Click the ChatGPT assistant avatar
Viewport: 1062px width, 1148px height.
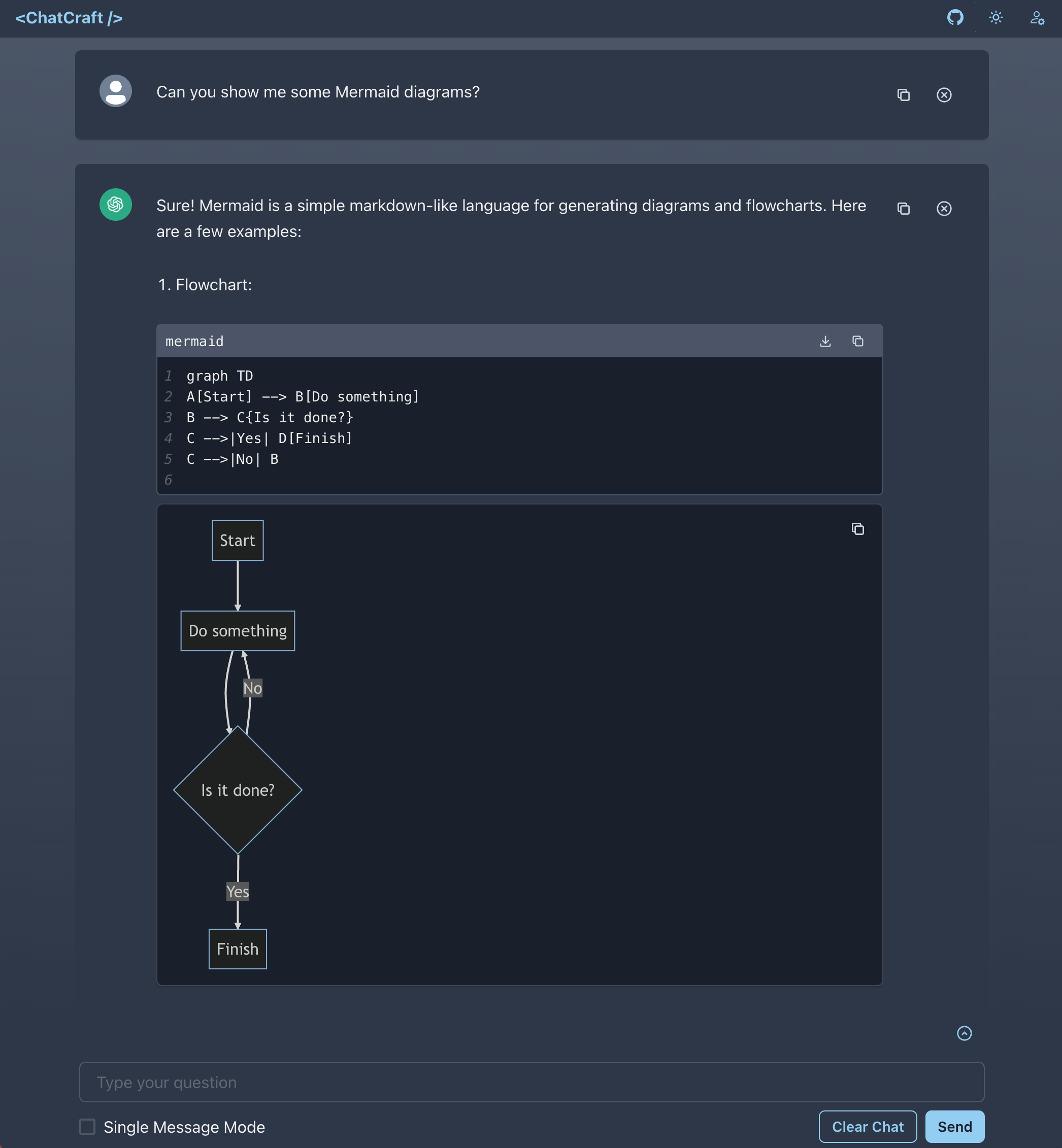pos(116,205)
